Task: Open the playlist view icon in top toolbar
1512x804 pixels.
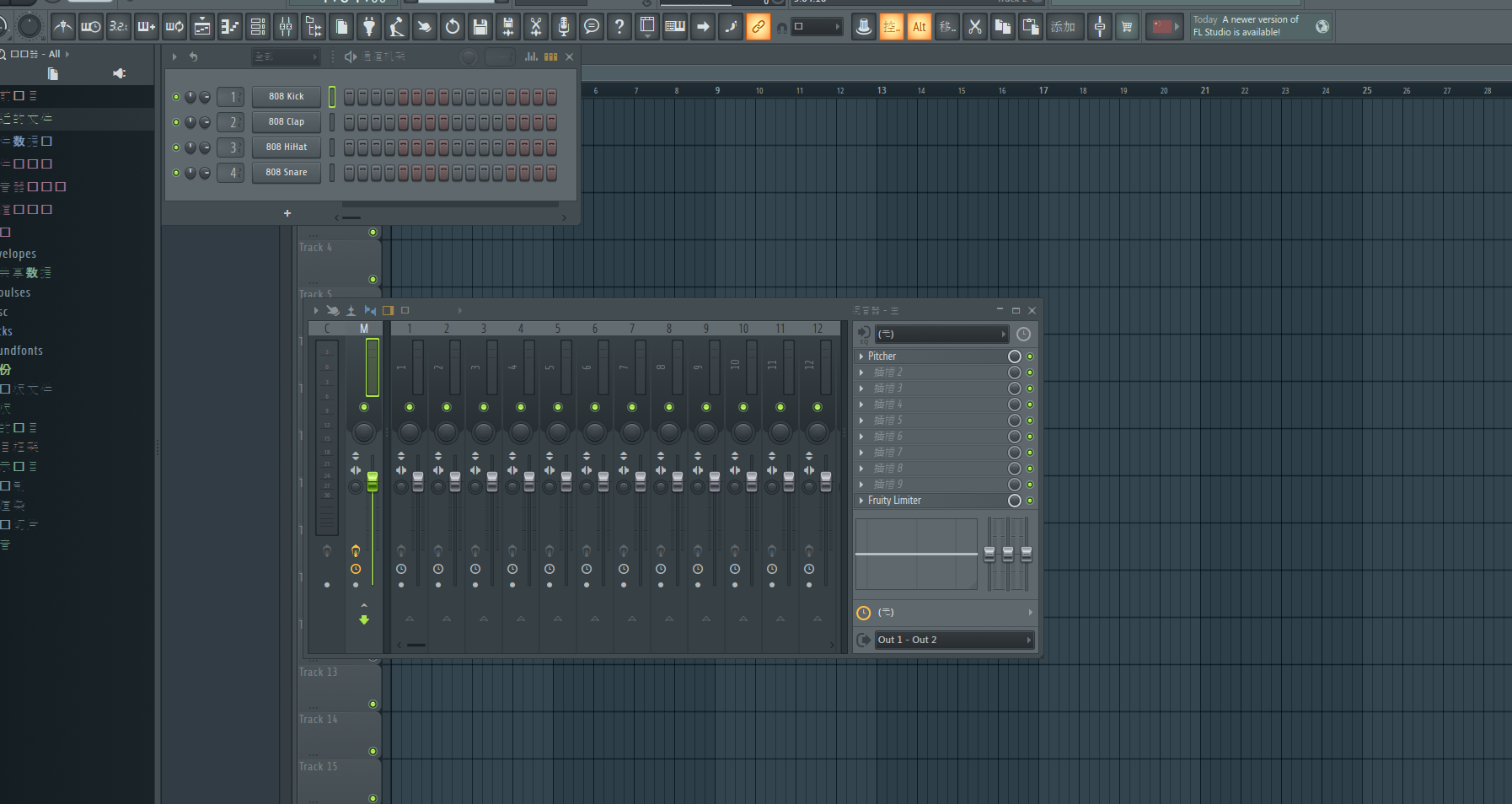Action: tap(202, 27)
